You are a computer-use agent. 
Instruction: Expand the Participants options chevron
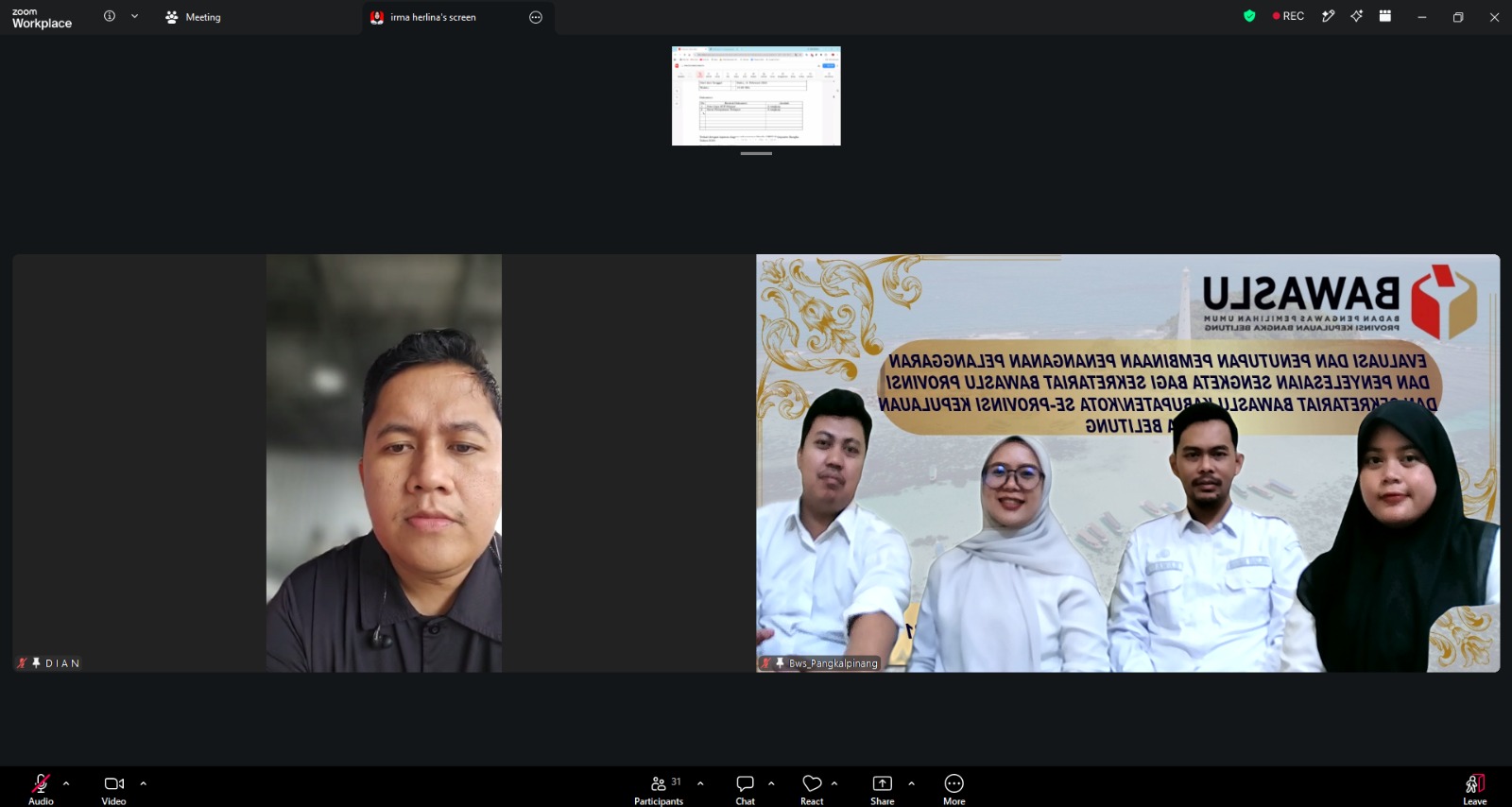[x=700, y=783]
